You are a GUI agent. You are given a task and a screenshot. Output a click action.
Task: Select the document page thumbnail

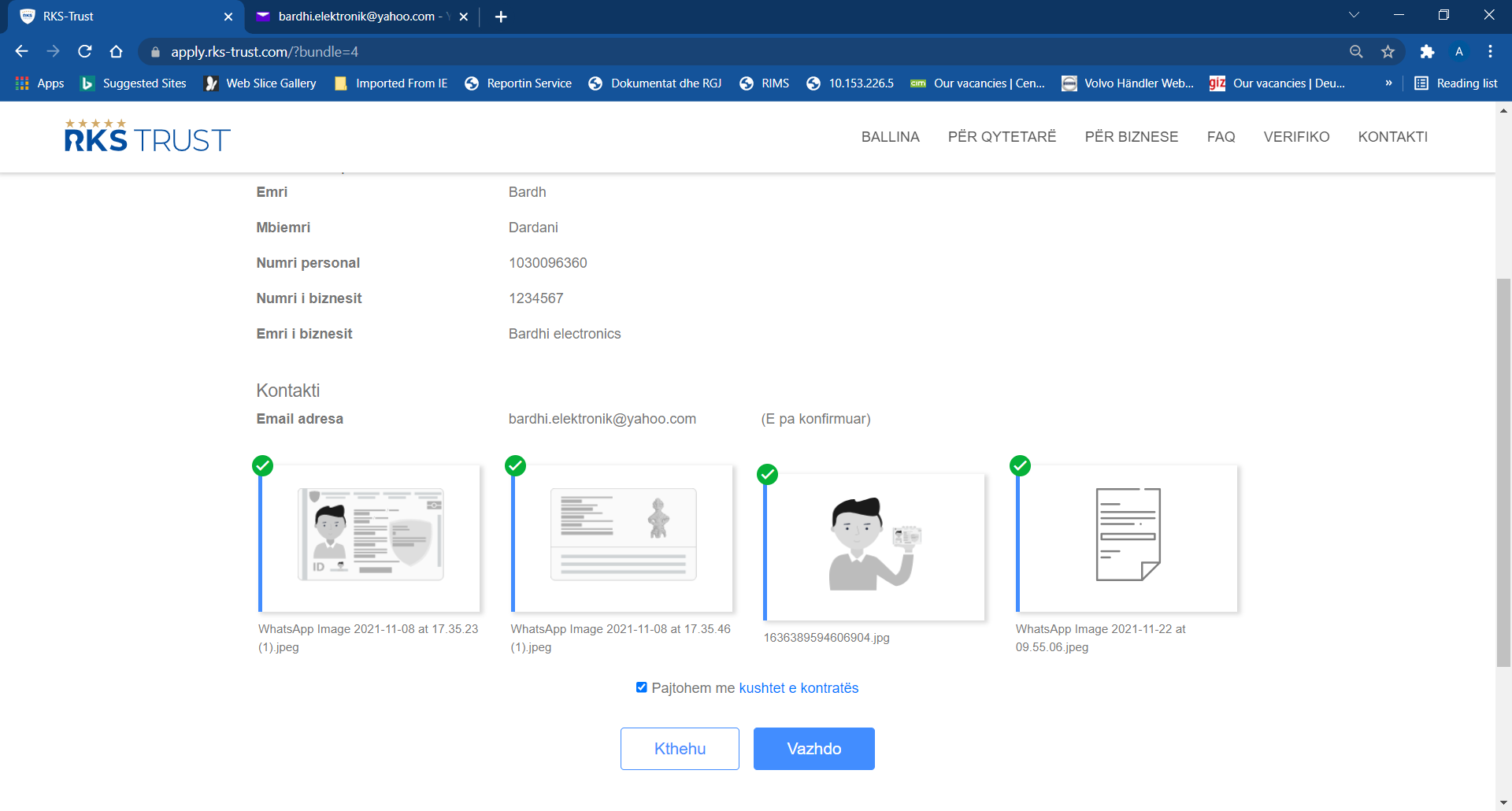tap(1127, 539)
